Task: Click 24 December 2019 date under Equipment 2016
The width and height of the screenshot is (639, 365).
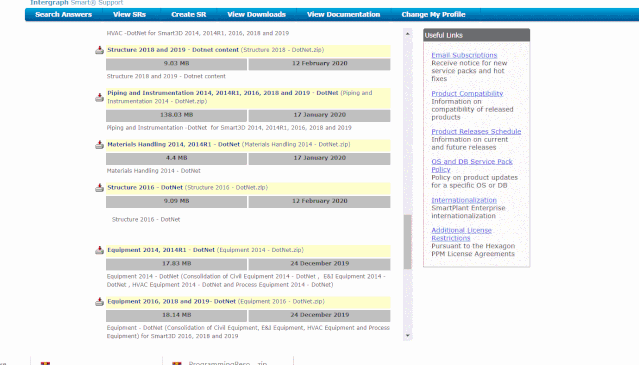Action: click(x=320, y=315)
